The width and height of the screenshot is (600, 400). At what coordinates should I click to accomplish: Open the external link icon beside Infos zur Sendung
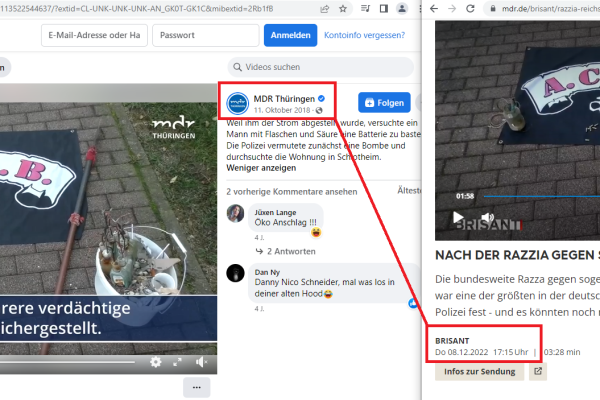coord(538,371)
